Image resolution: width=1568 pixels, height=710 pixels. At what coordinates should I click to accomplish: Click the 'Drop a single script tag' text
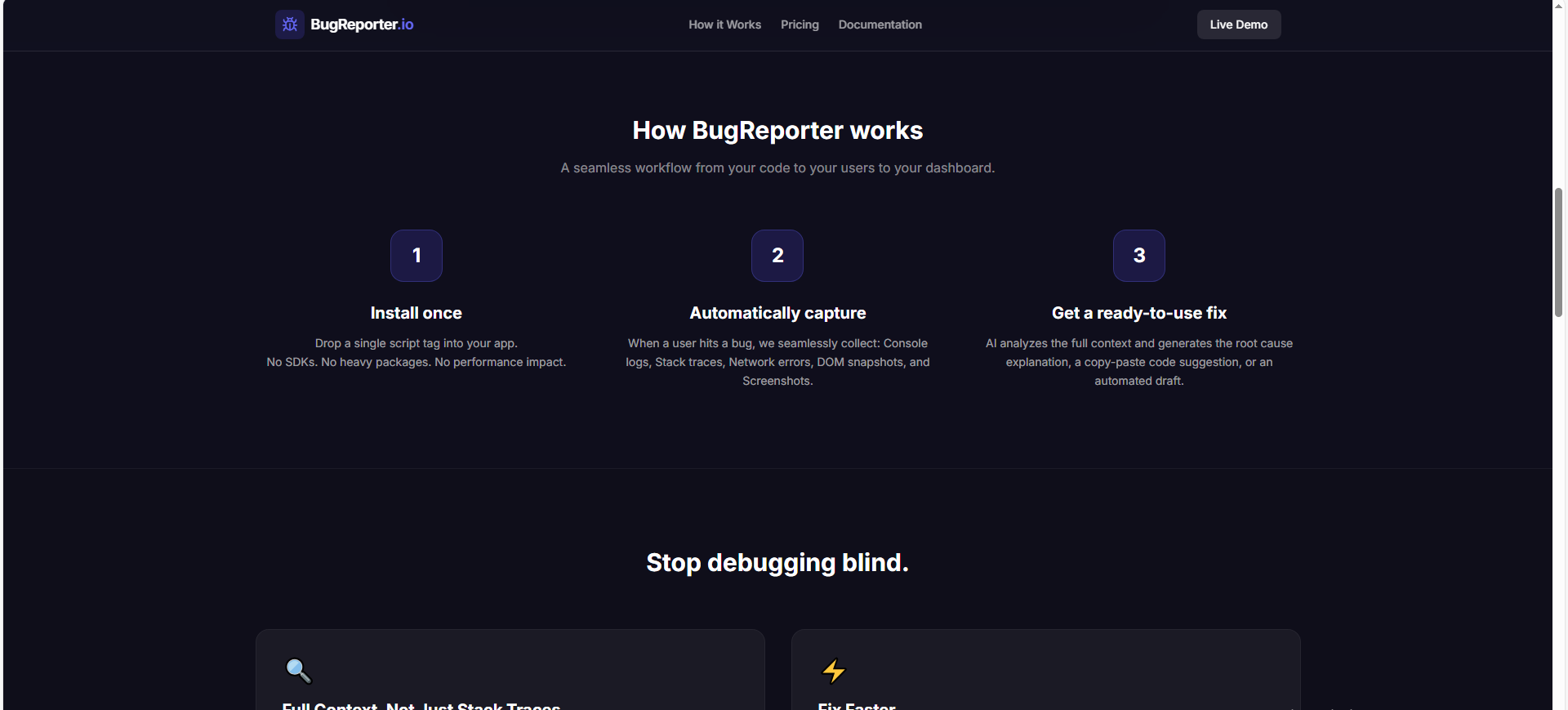point(416,343)
